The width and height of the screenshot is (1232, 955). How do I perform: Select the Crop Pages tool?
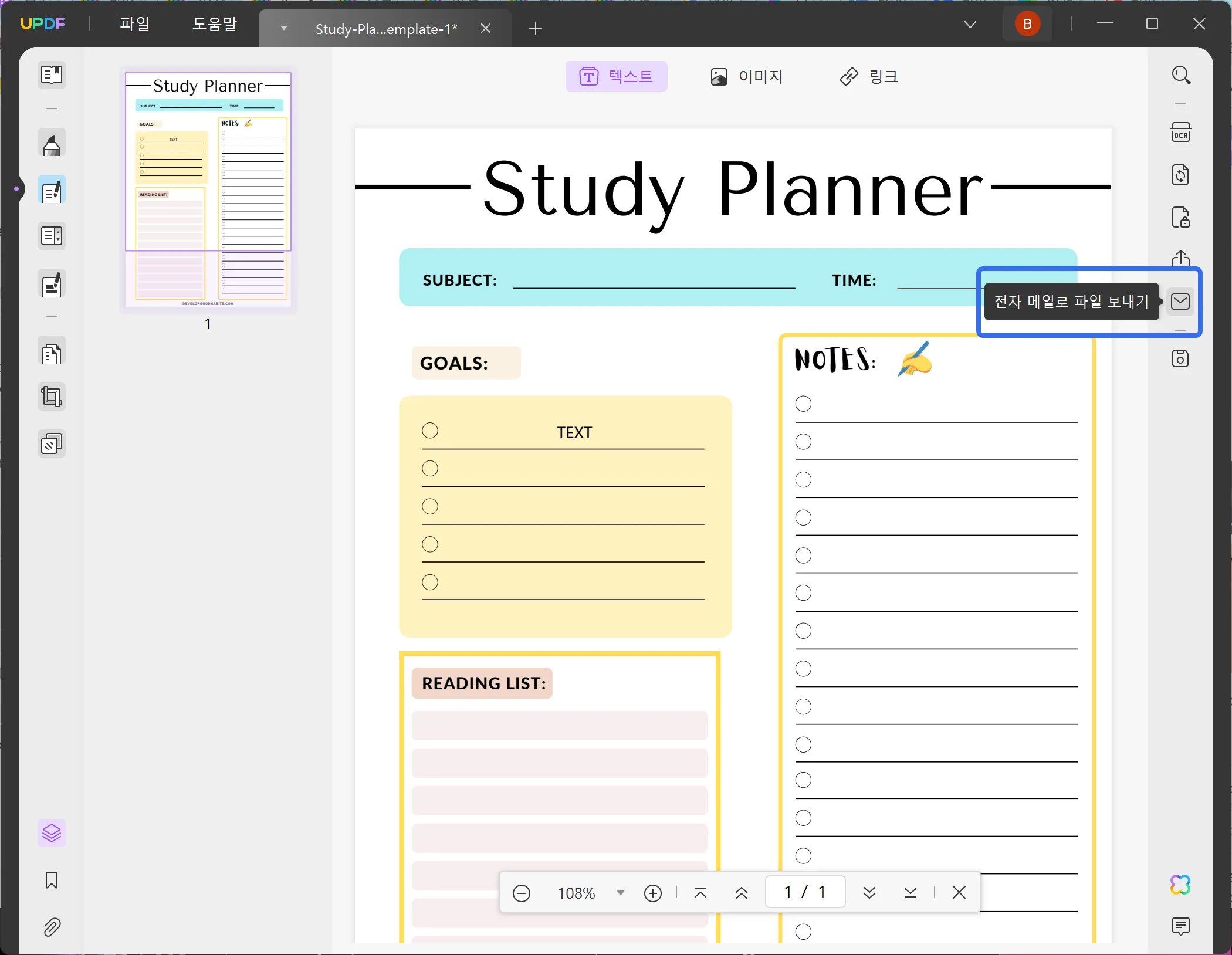point(52,397)
